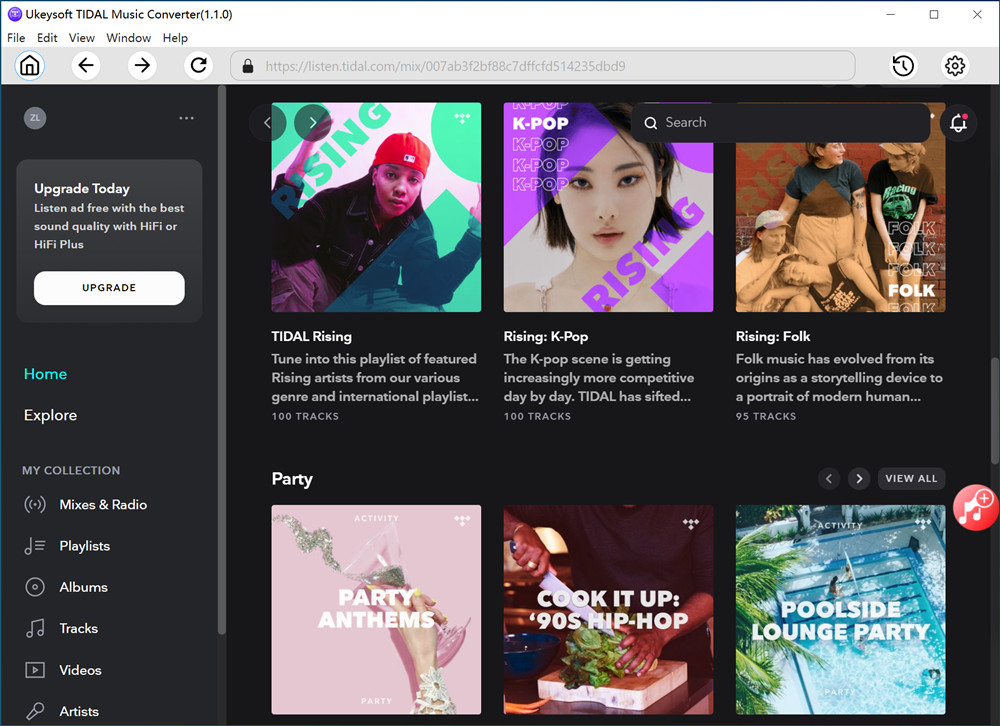The width and height of the screenshot is (1000, 726).
Task: Open settings gear icon
Action: (955, 66)
